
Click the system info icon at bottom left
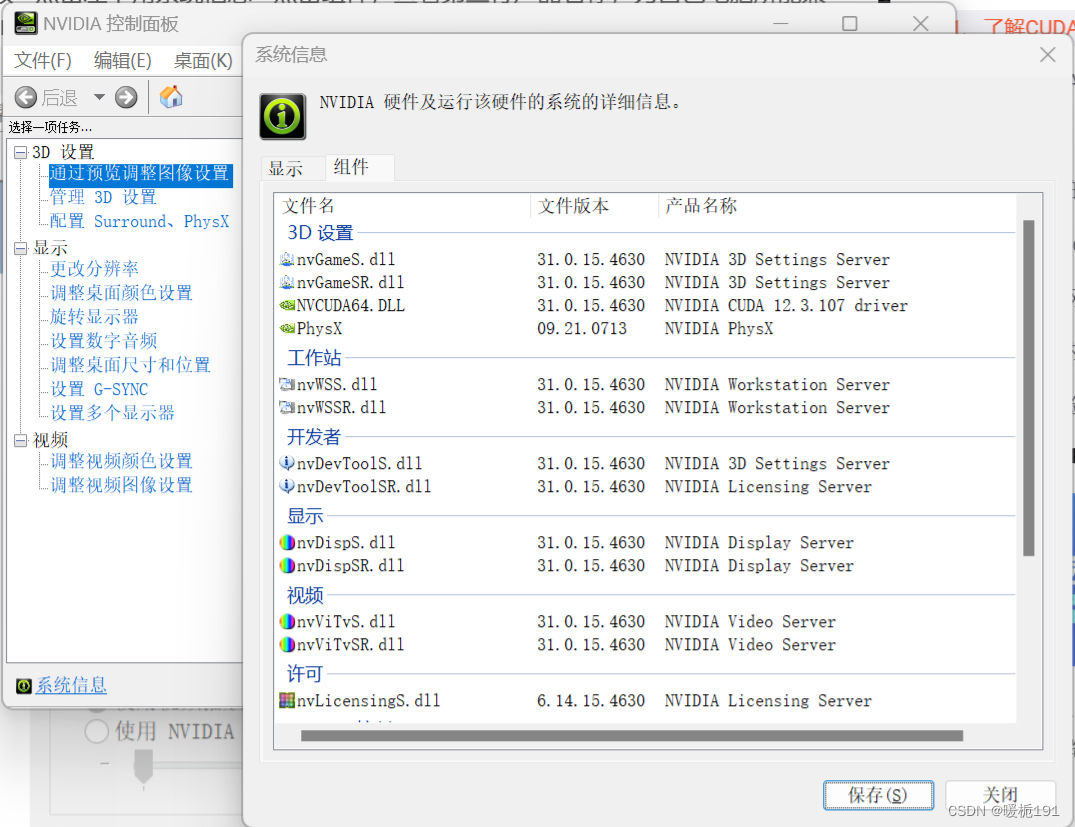24,686
